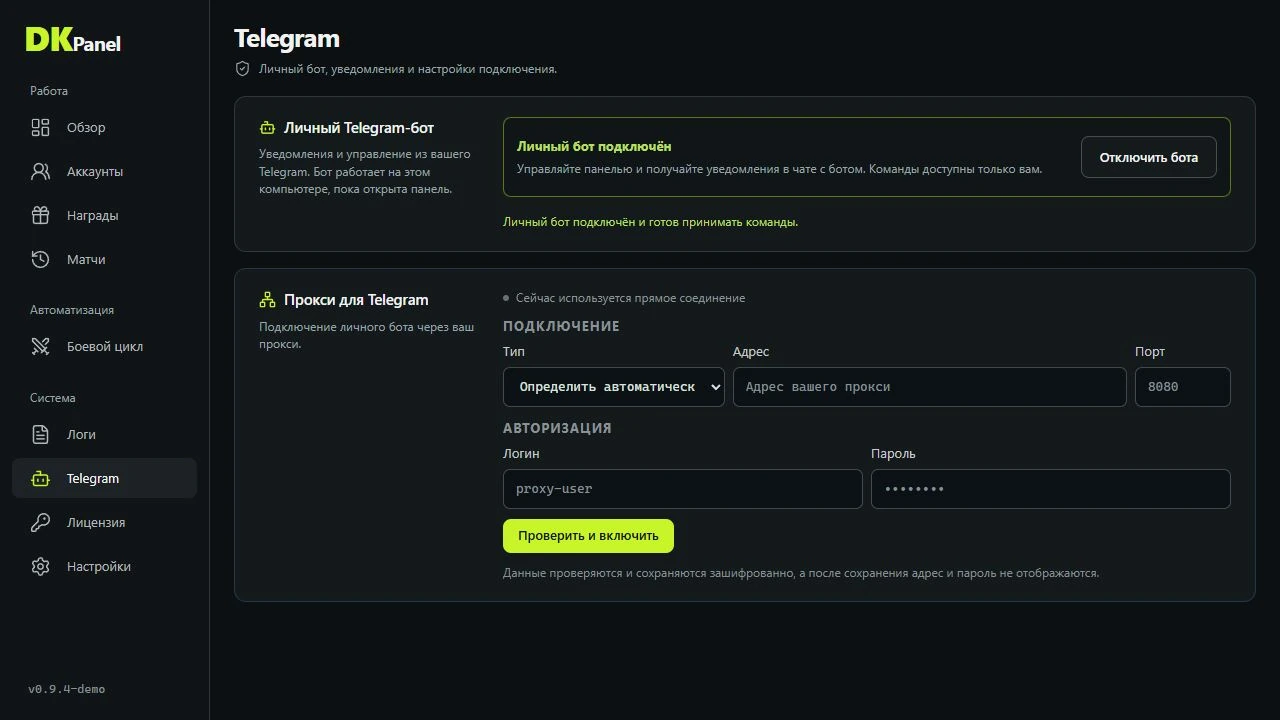Click the Лицензия key icon
The height and width of the screenshot is (720, 1280).
(x=40, y=522)
